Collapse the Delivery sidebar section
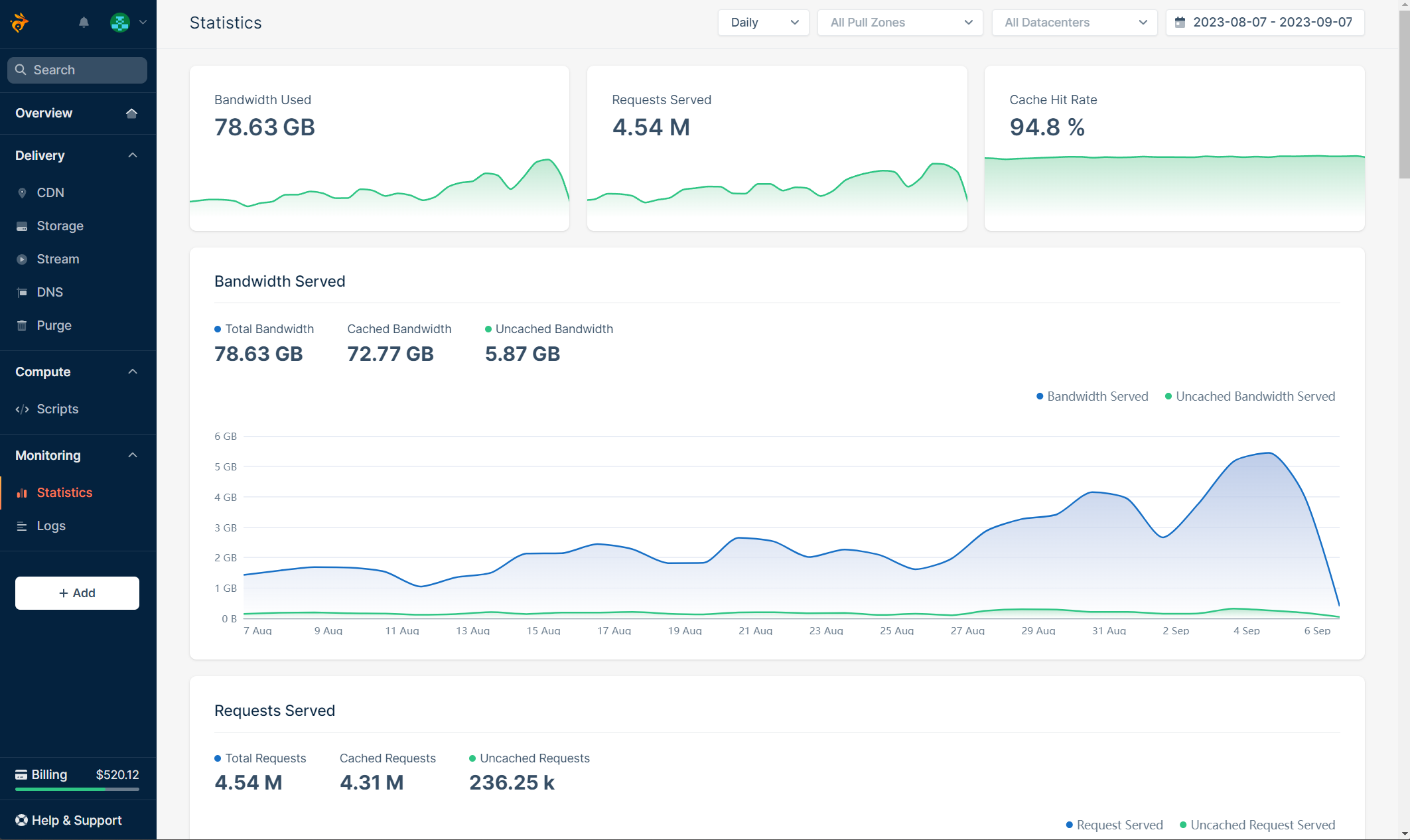 click(133, 155)
